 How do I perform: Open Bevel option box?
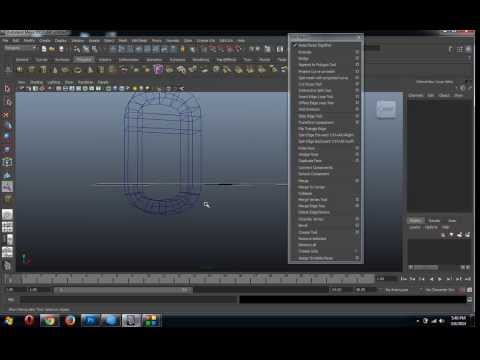[x=357, y=226]
